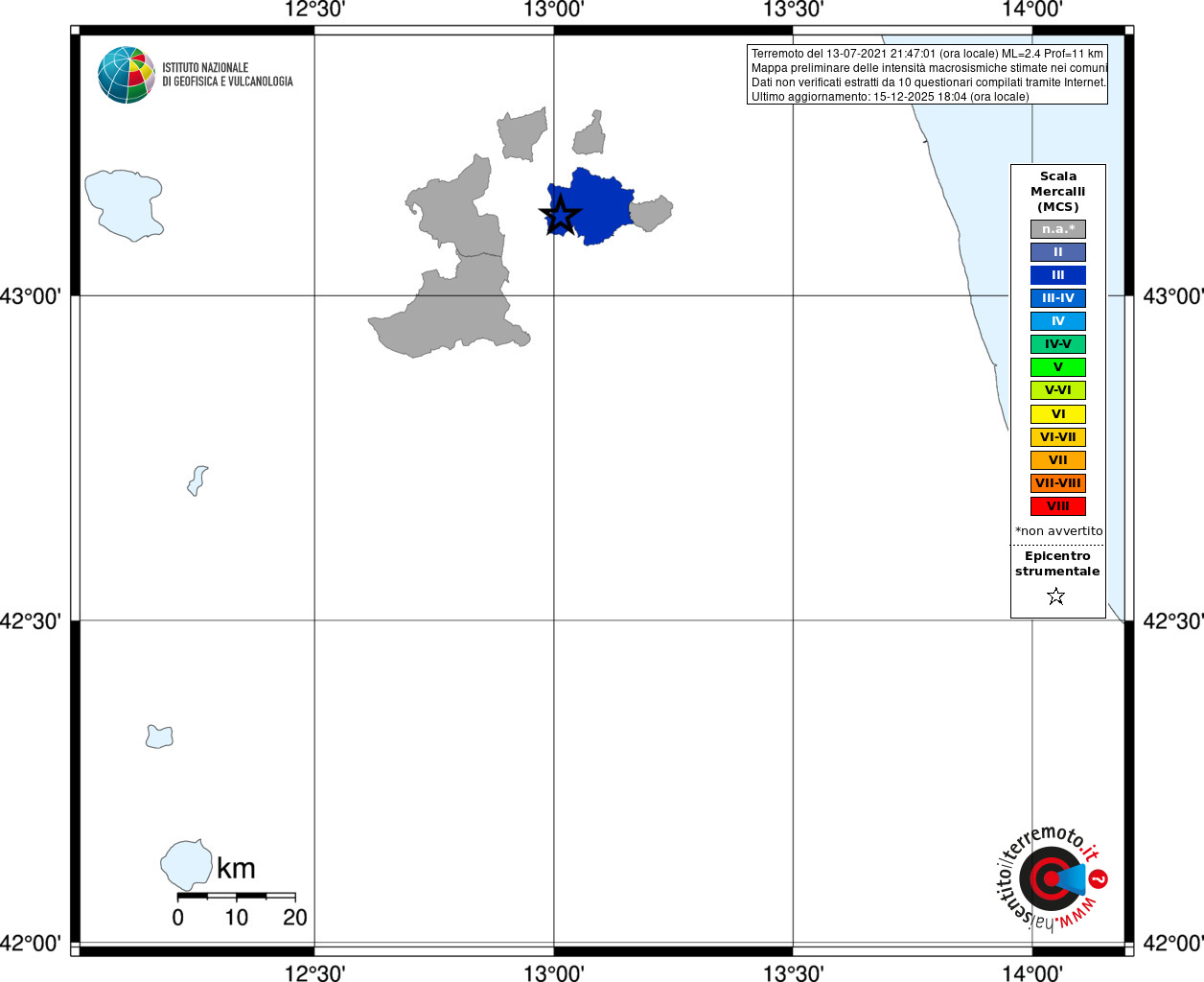The width and height of the screenshot is (1204, 982).
Task: Select the intensity III legend swatch
Action: click(1058, 275)
